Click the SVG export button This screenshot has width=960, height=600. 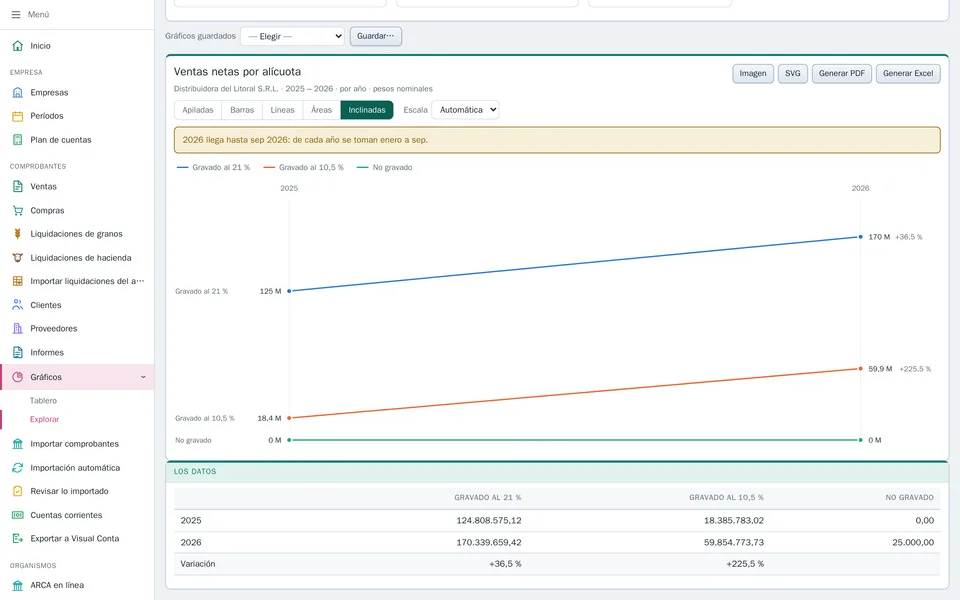click(793, 73)
